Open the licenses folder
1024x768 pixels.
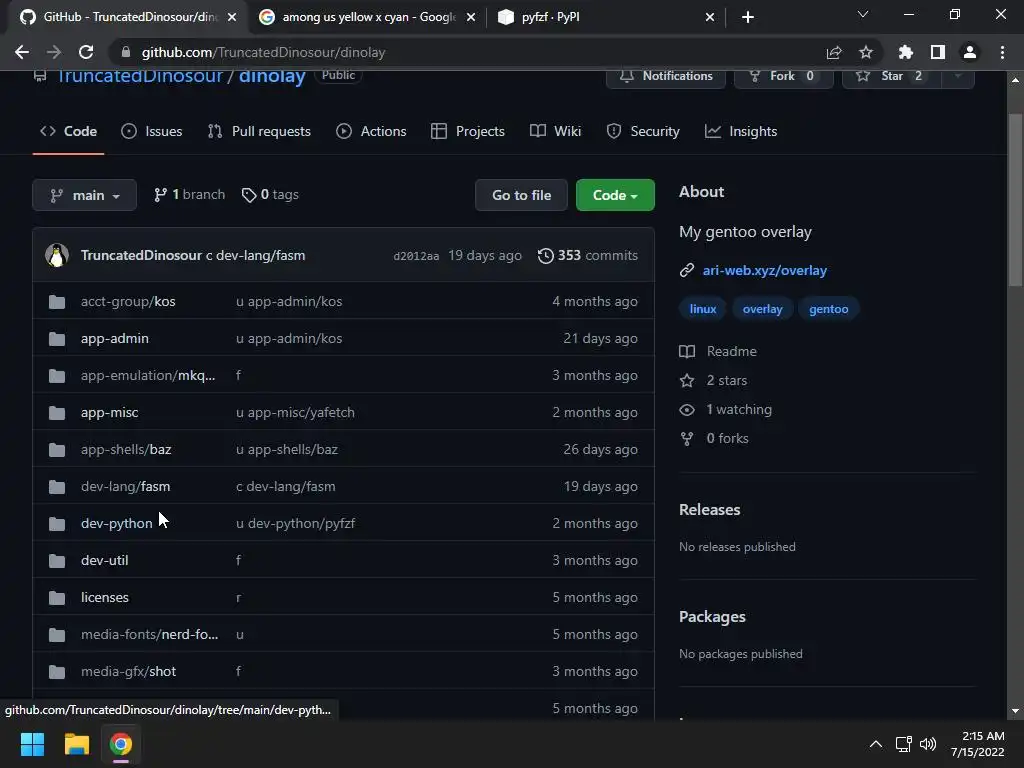tap(104, 598)
